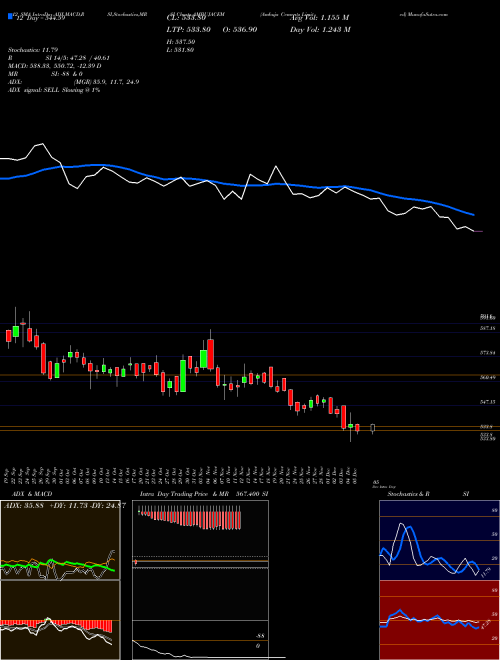The height and width of the screenshot is (660, 500).
Task: Click the 'H: 537.50' high price
Action: tap(181, 42)
